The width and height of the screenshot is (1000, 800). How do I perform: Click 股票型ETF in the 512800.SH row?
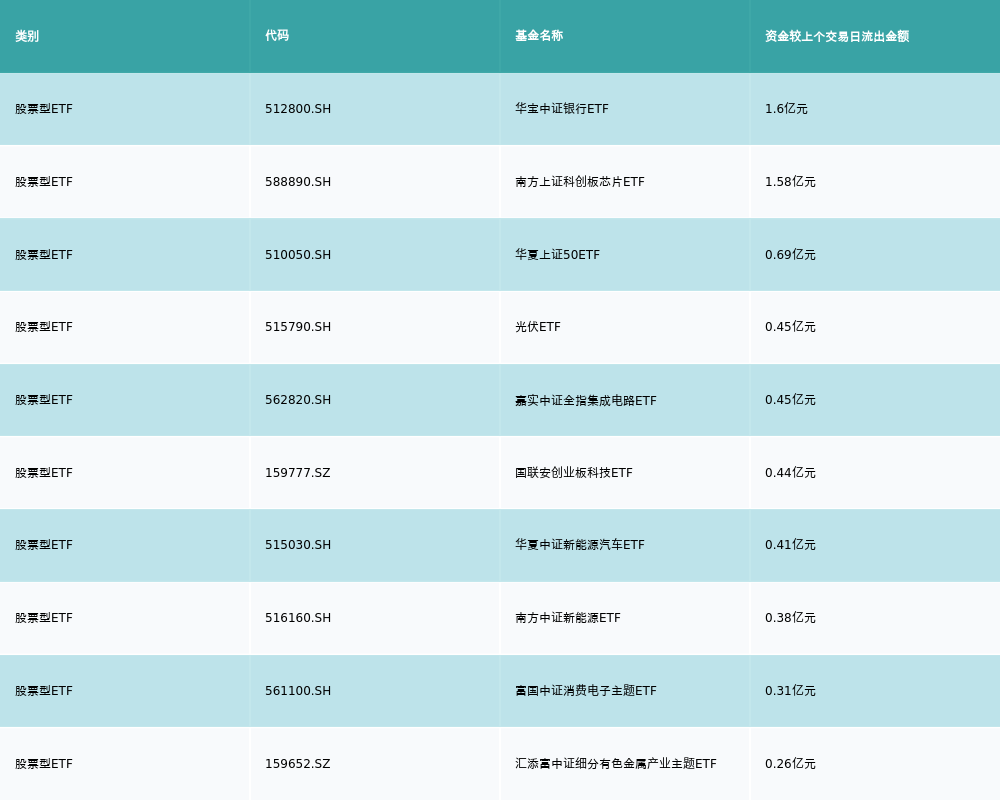pos(44,109)
